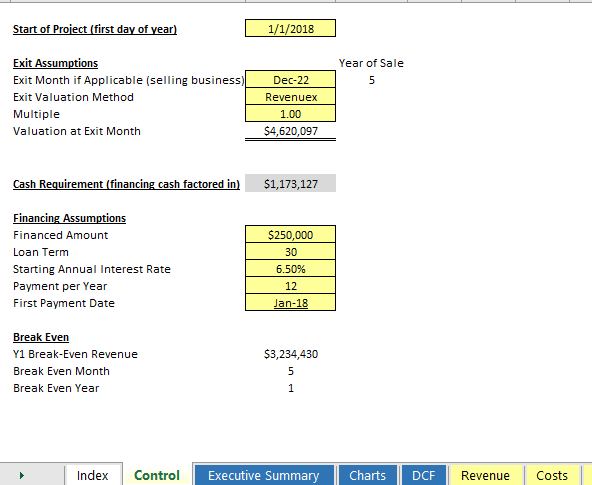Click the Y1 Break-Even Revenue label
The image size is (592, 485).
click(75, 354)
